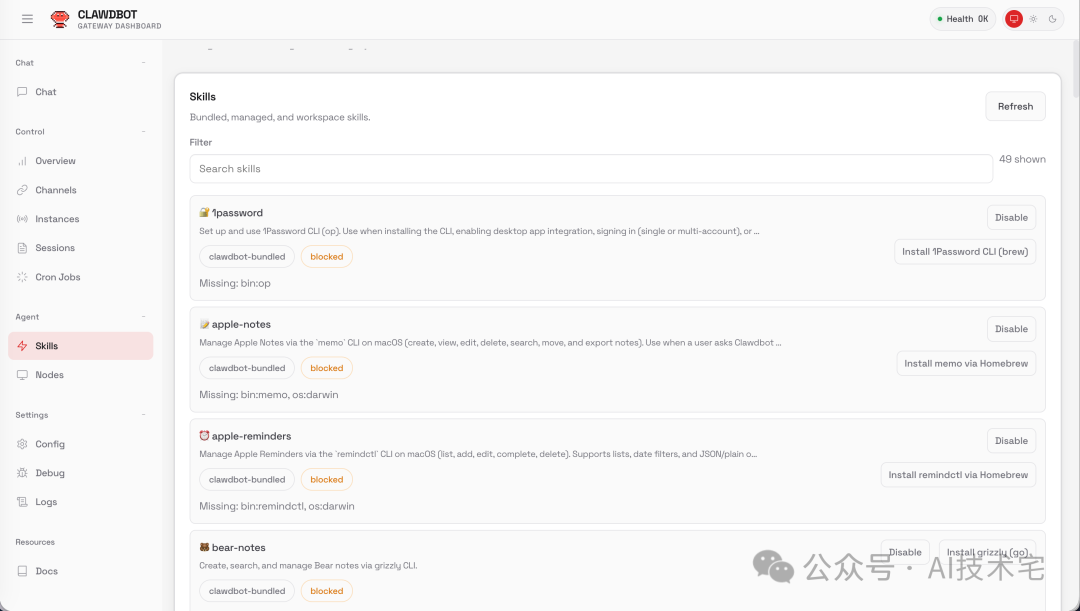The height and width of the screenshot is (611, 1080).
Task: Click bear-notes clawdbot-bundled tag
Action: pyautogui.click(x=247, y=591)
